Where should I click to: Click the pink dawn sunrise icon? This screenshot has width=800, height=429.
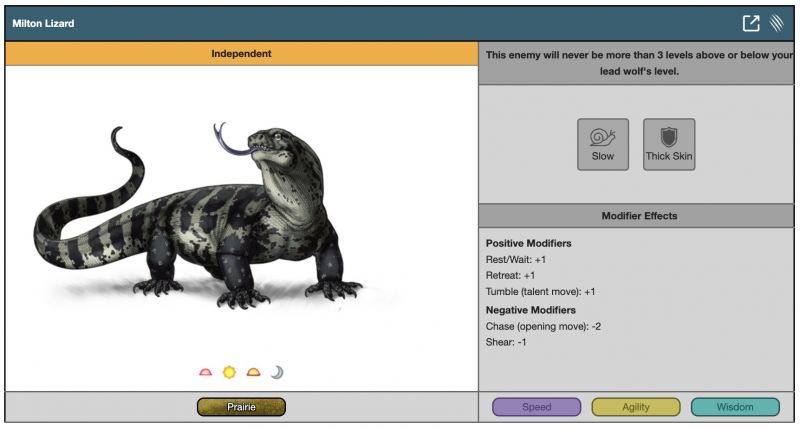click(206, 372)
